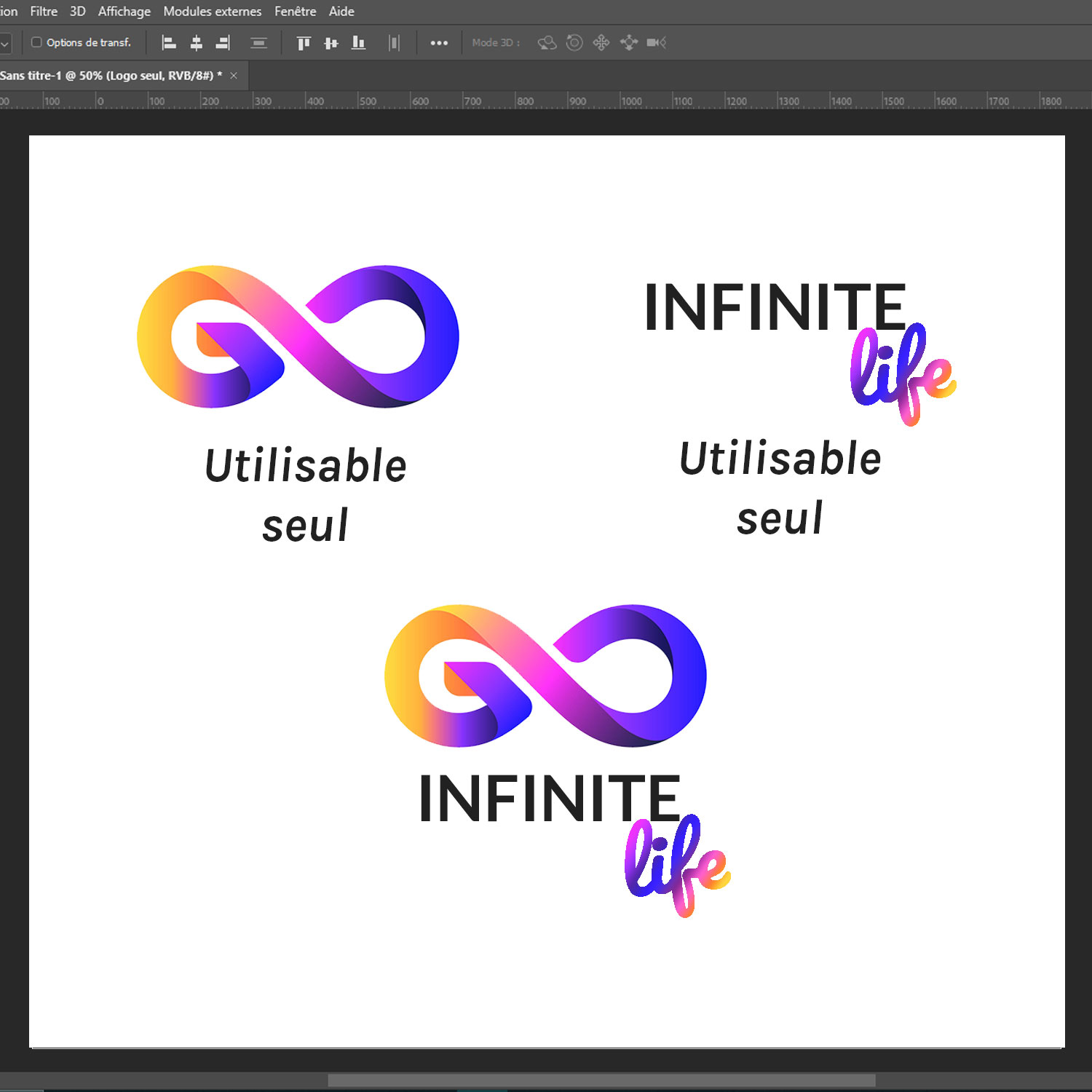1092x1092 pixels.
Task: Click the distribute horizontally icon
Action: 394,43
